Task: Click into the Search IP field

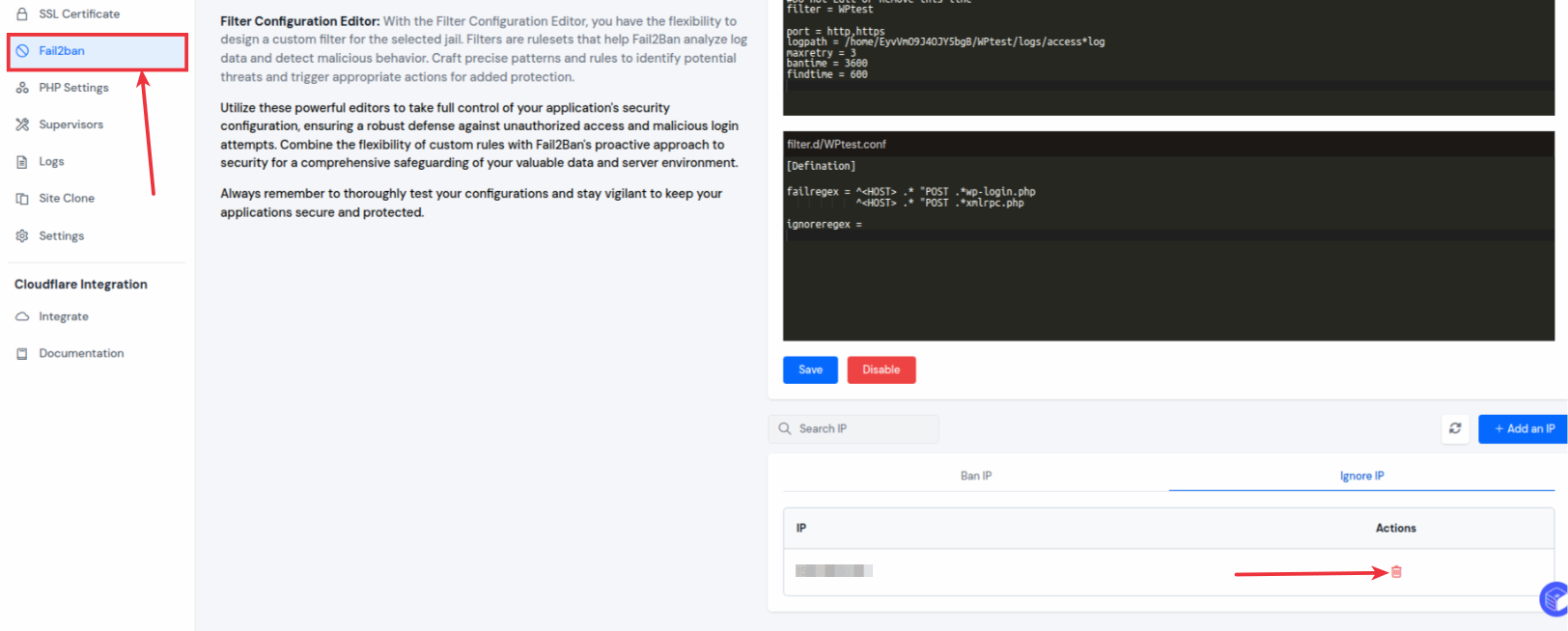Action: pos(854,428)
